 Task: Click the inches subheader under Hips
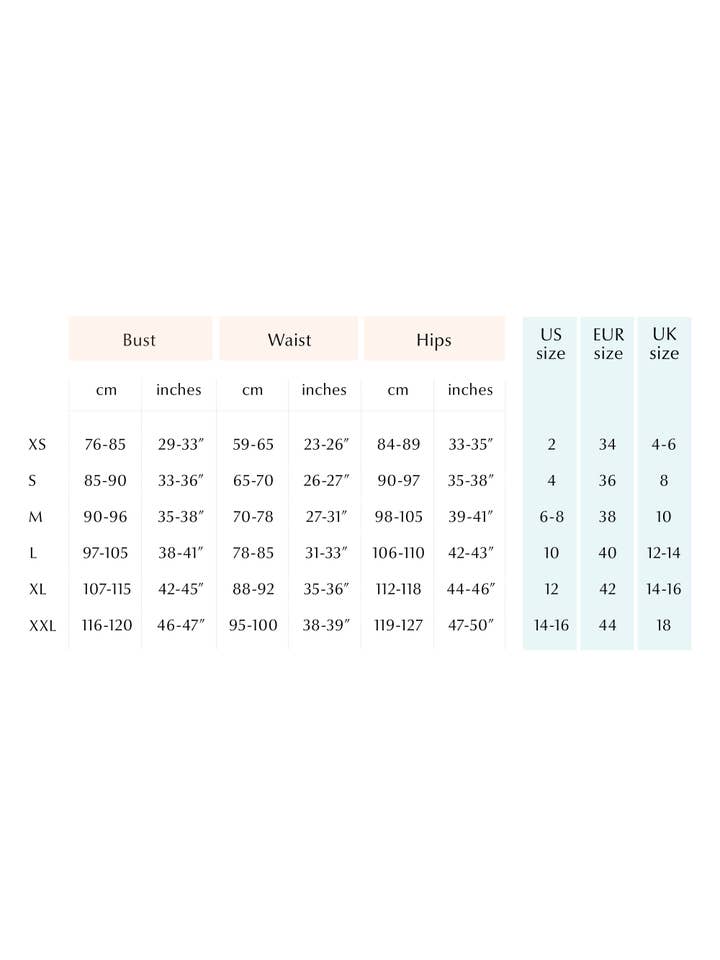click(470, 390)
